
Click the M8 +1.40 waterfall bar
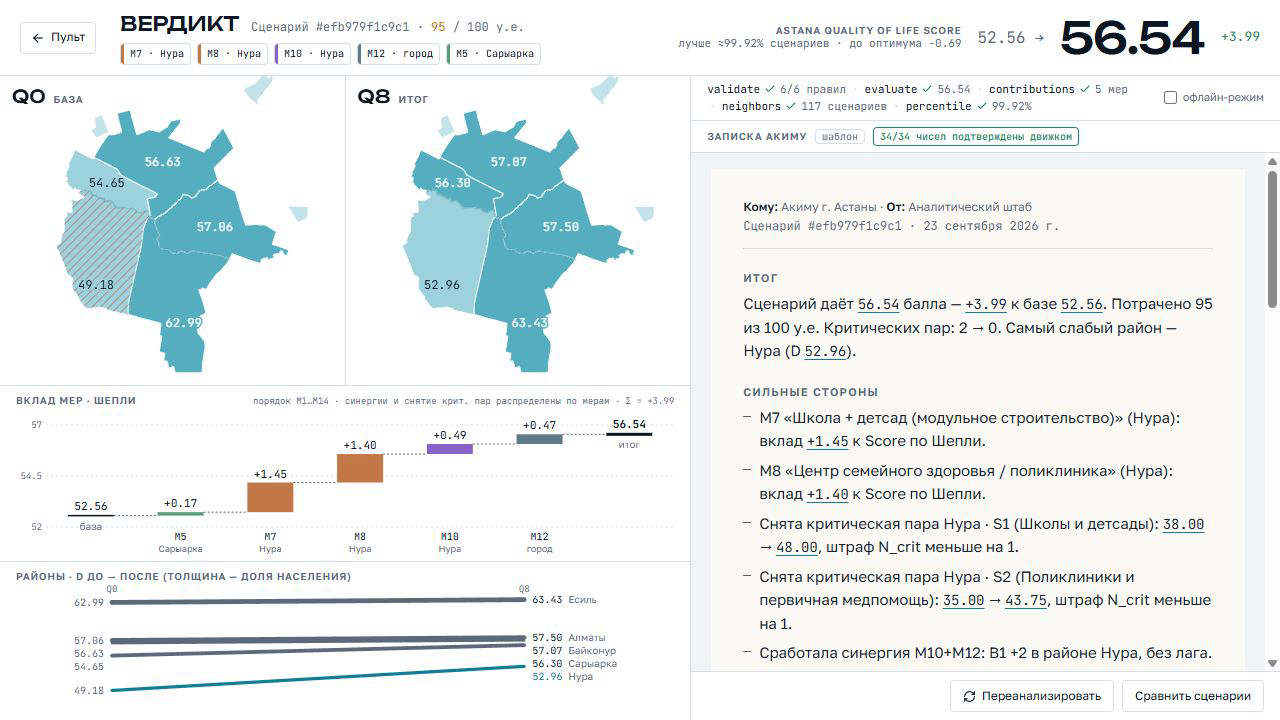pos(360,468)
